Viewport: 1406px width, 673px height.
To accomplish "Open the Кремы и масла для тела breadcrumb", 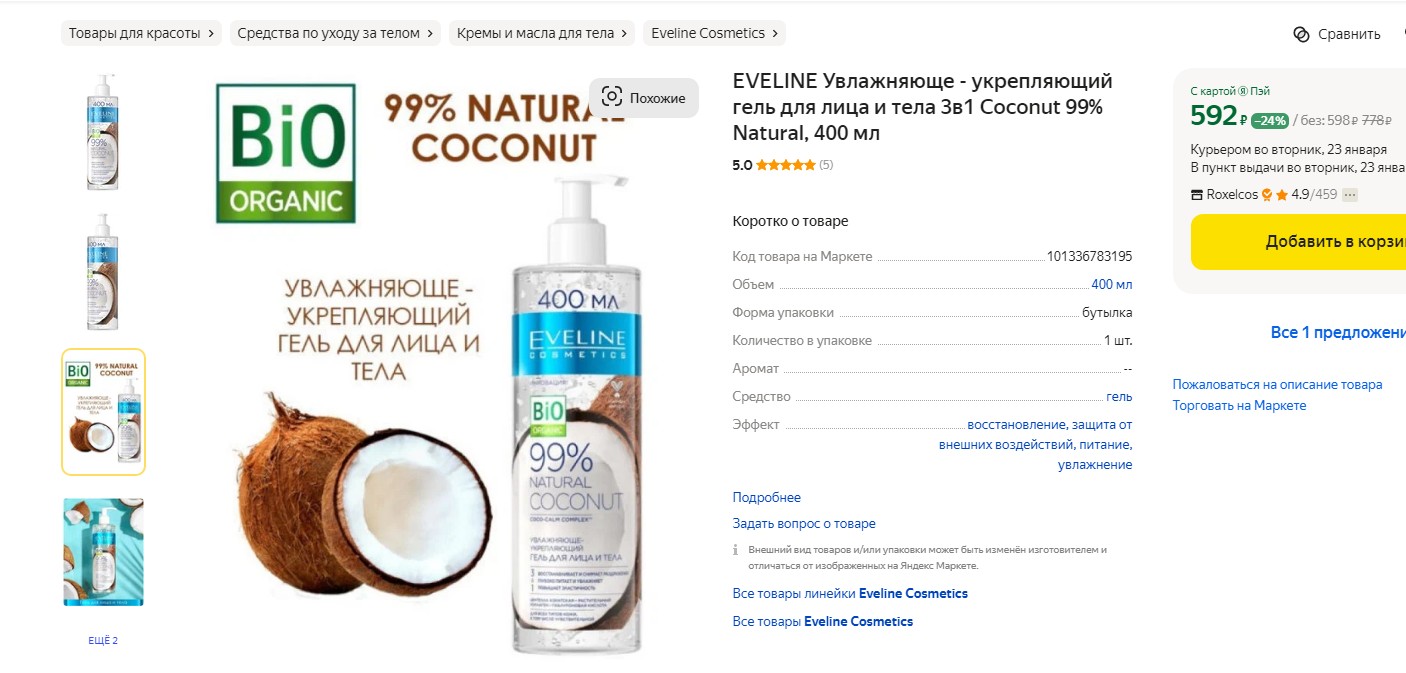I will point(542,33).
